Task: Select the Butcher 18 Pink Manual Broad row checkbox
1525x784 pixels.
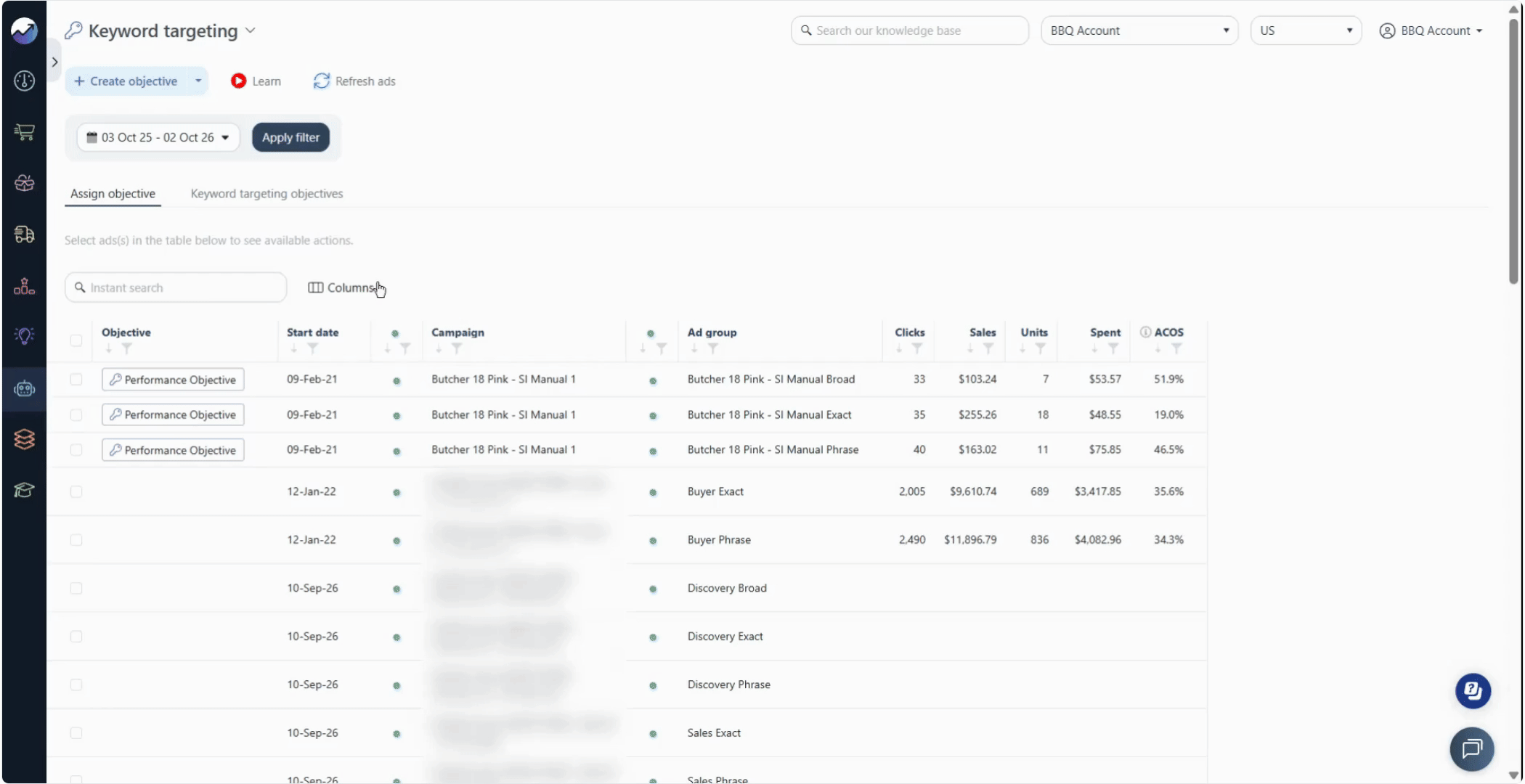Action: coord(76,380)
